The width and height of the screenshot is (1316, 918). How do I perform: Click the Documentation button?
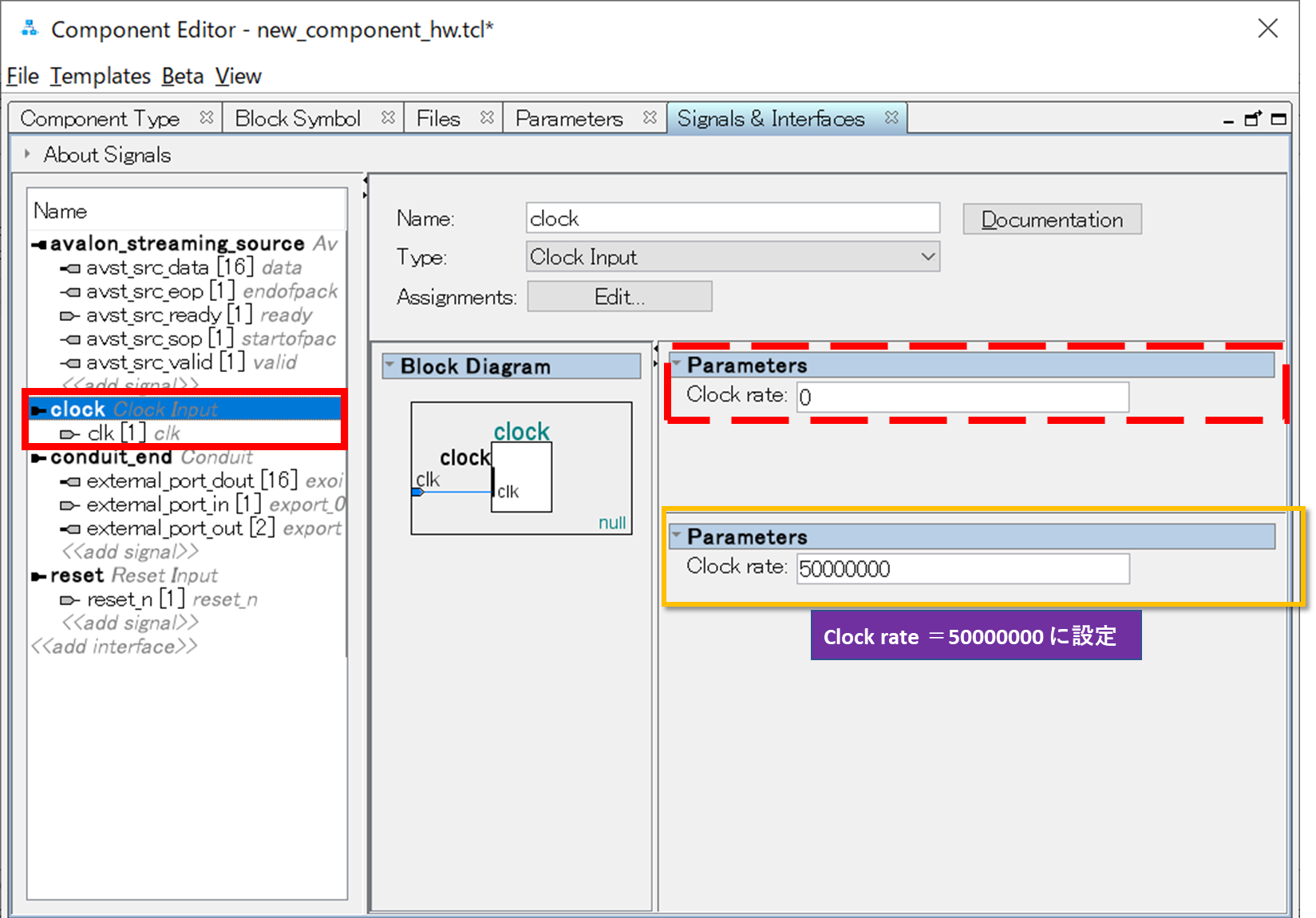coord(1052,219)
